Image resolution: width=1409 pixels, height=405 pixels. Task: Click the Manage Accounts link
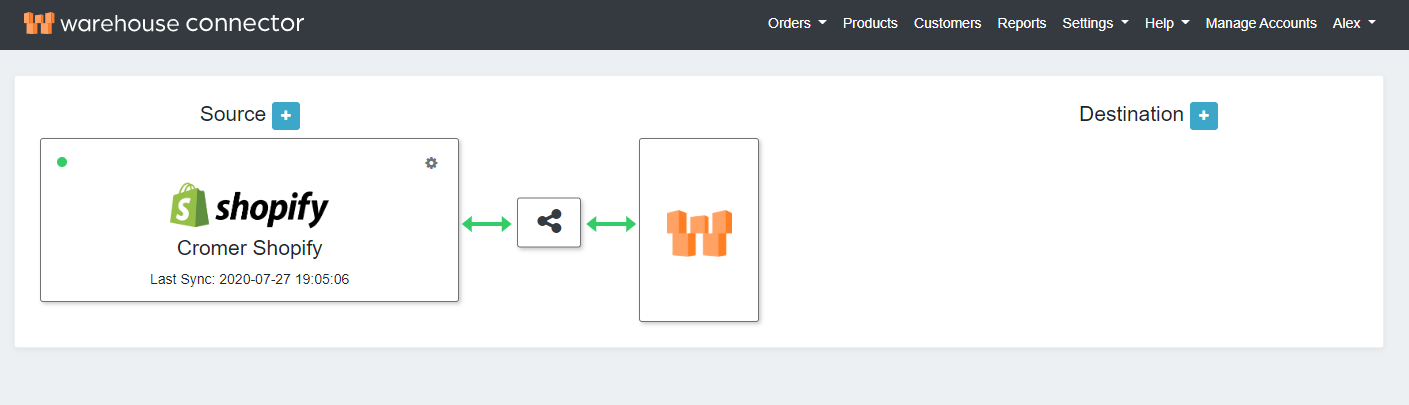pos(1261,23)
